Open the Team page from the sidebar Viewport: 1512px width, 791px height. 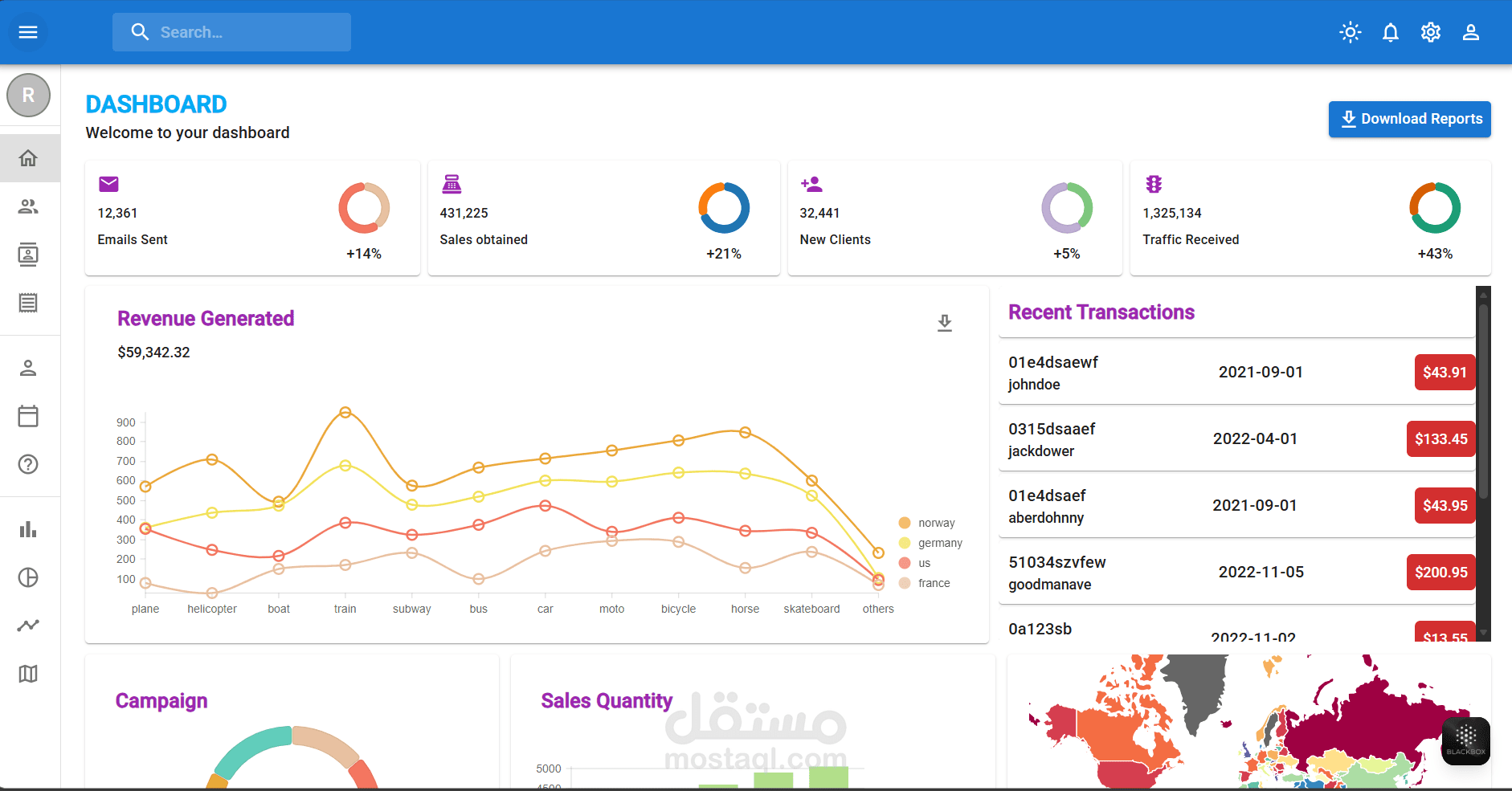pyautogui.click(x=29, y=206)
